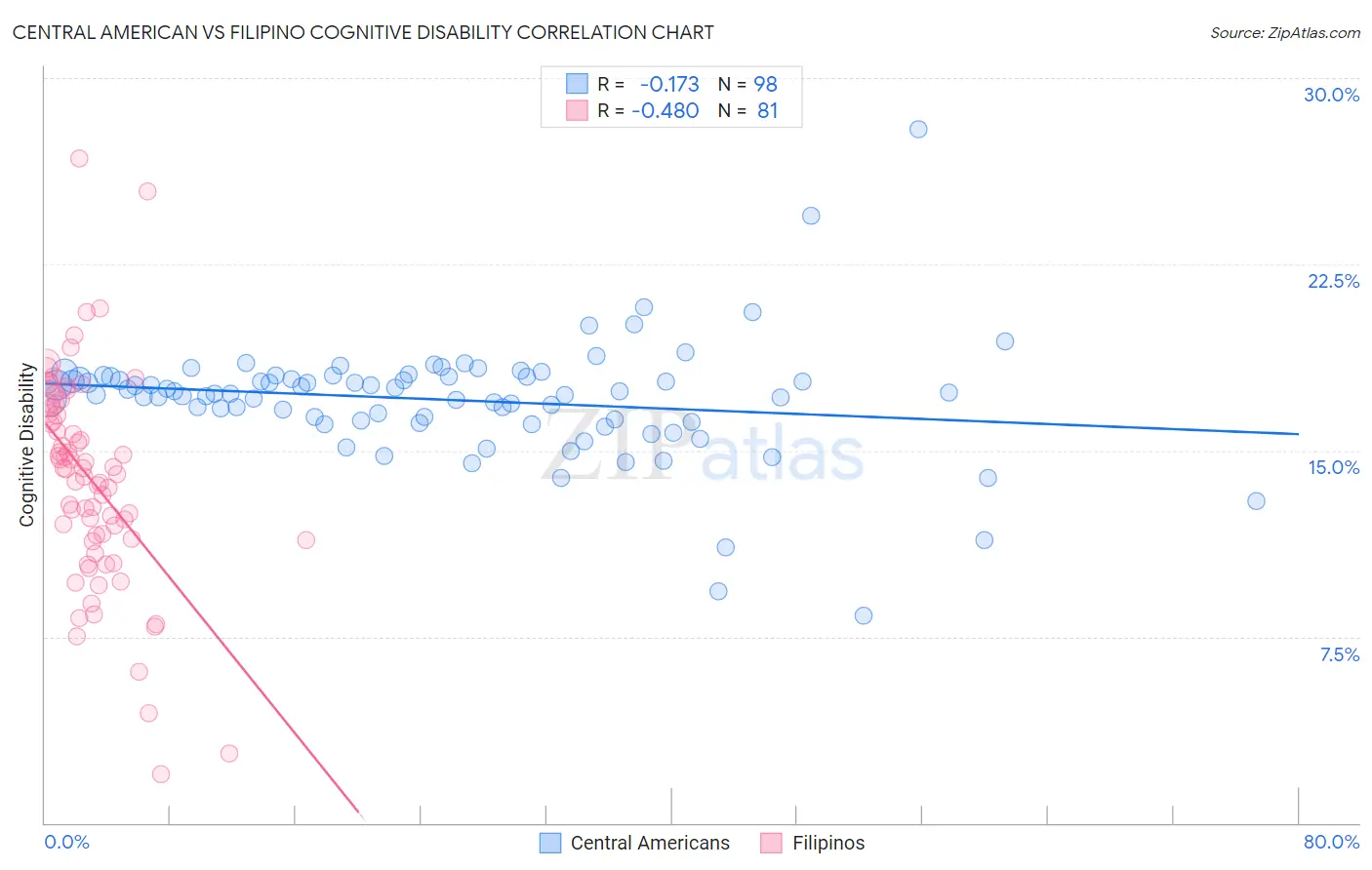Click the lowest pink data point near 2%

click(x=161, y=773)
